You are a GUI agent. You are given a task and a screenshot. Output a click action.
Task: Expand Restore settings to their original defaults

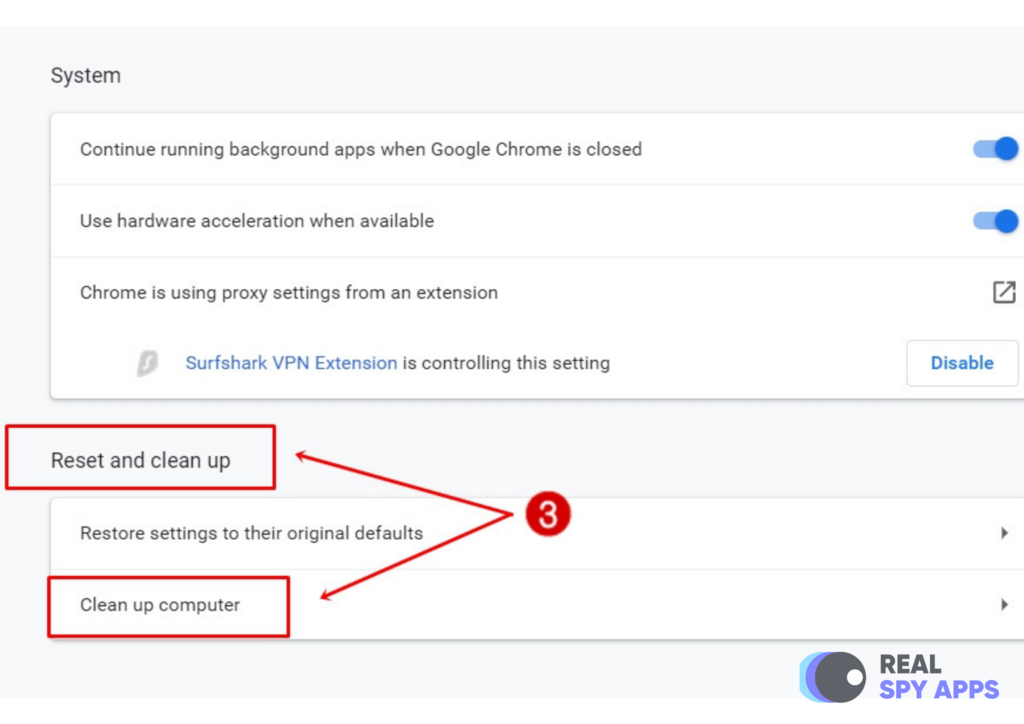(x=1004, y=533)
